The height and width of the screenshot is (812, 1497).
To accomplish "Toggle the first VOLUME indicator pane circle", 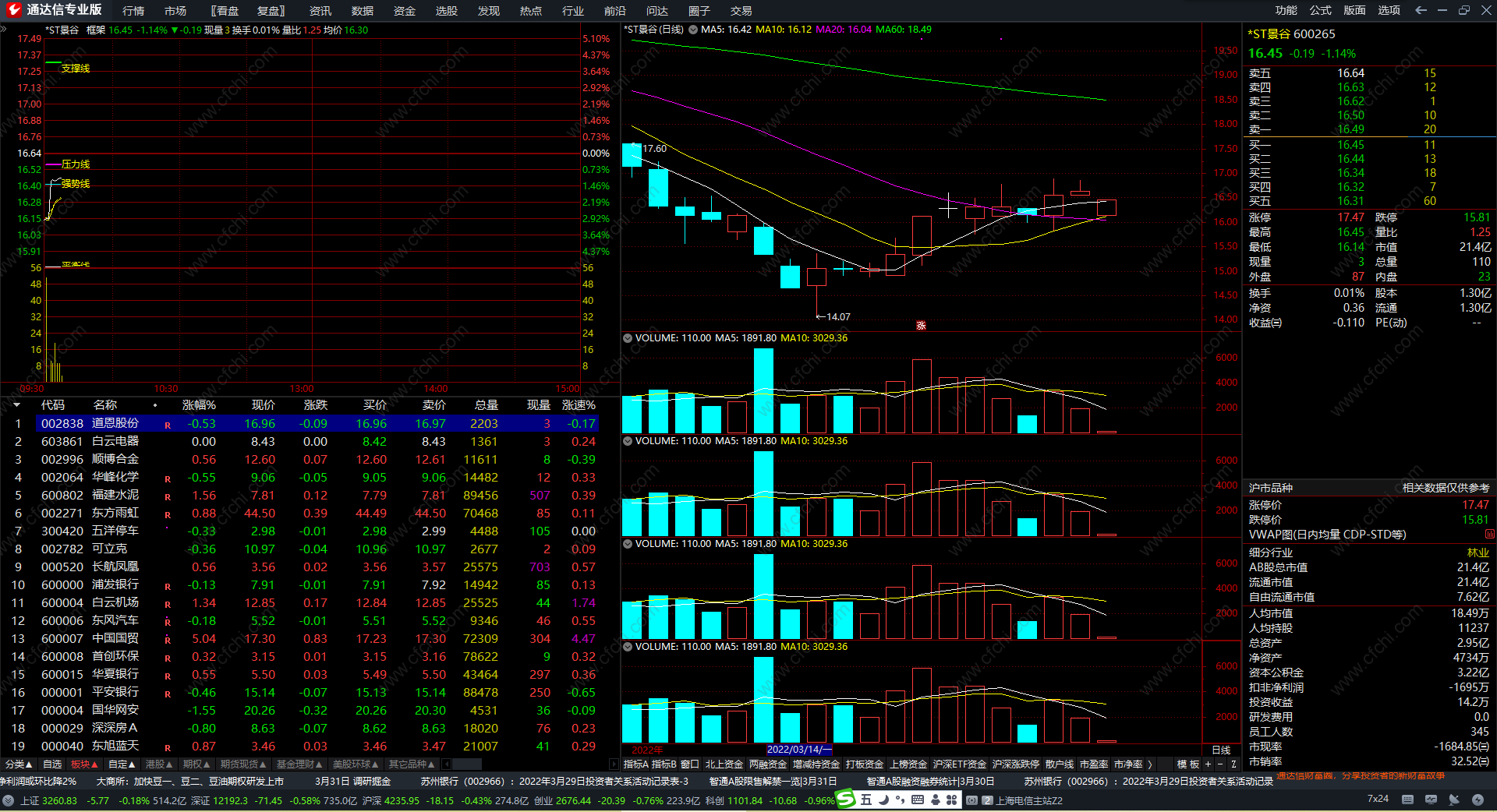I will (627, 338).
